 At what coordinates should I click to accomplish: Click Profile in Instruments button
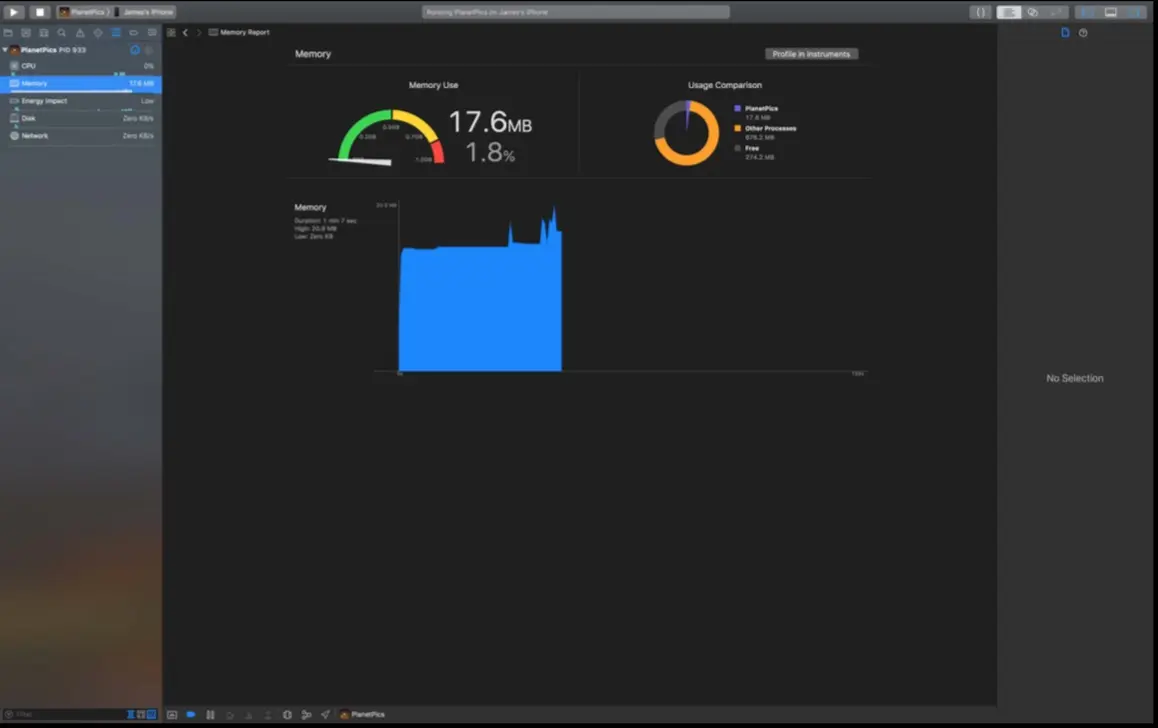tap(811, 54)
